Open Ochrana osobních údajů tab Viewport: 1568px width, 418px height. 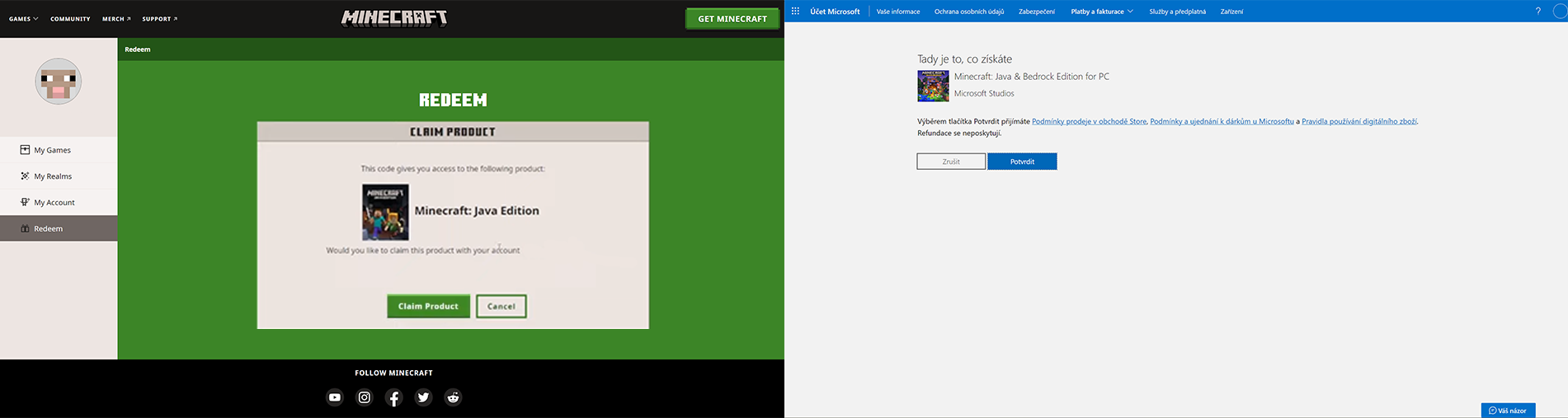[969, 12]
